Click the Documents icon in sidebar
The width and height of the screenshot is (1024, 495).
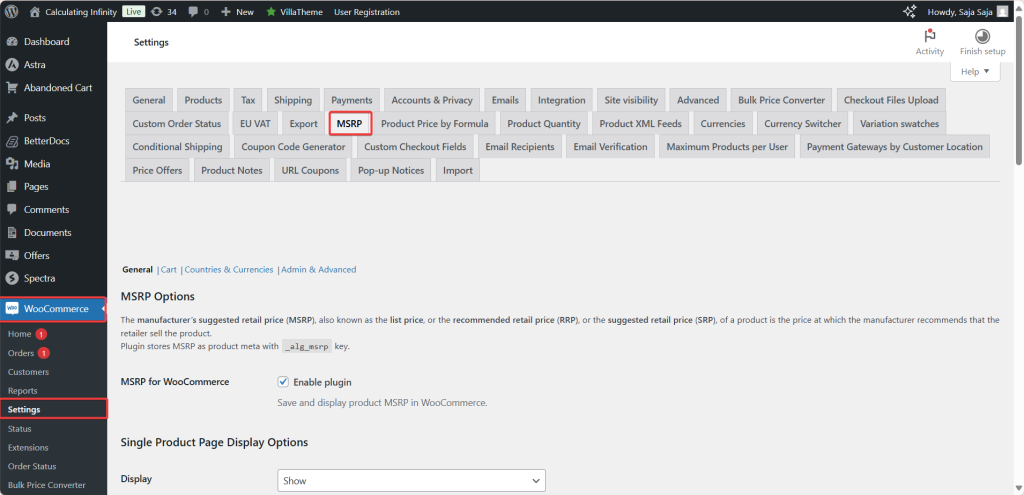pos(12,232)
